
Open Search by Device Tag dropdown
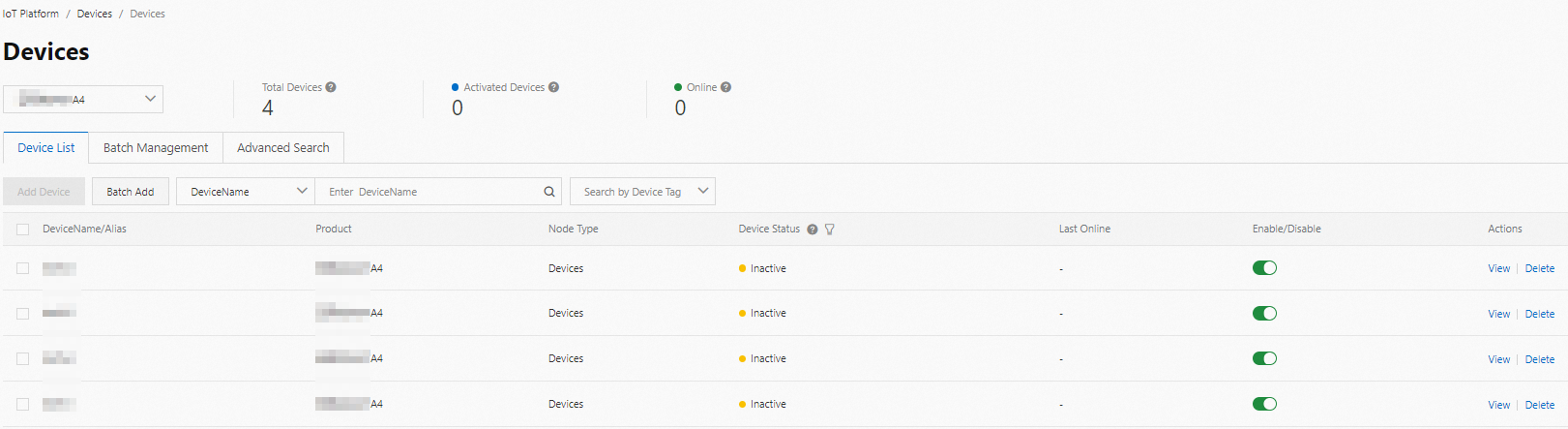(x=642, y=192)
